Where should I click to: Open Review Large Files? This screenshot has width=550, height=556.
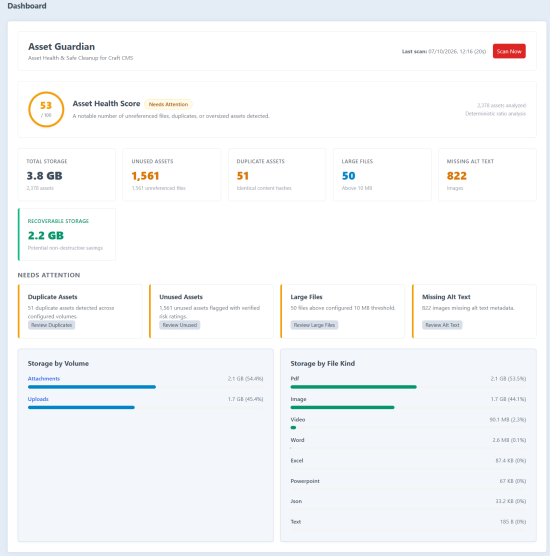(314, 325)
